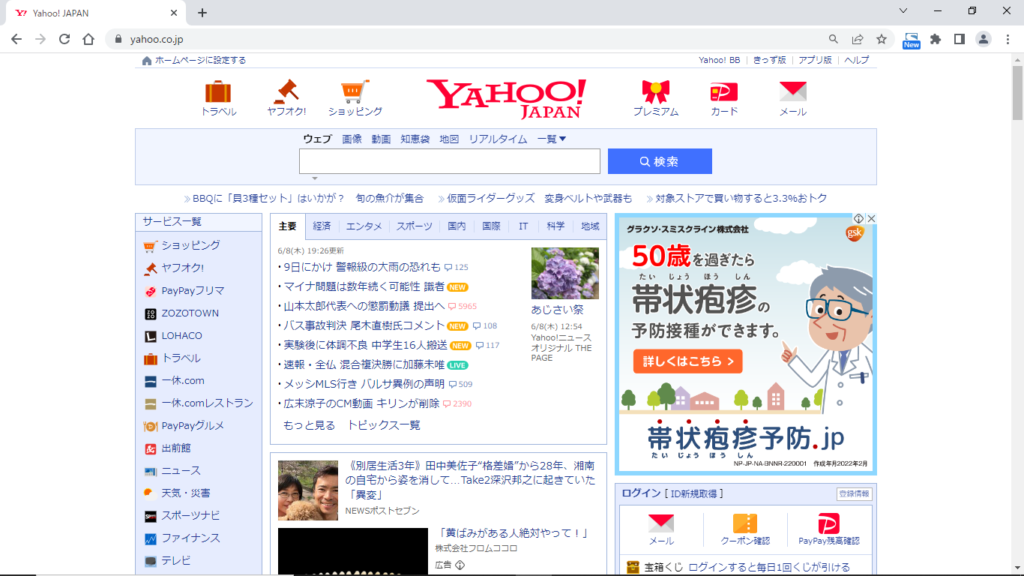This screenshot has height=576, width=1024.
Task: Switch to the 国際 news tab
Action: tap(491, 226)
